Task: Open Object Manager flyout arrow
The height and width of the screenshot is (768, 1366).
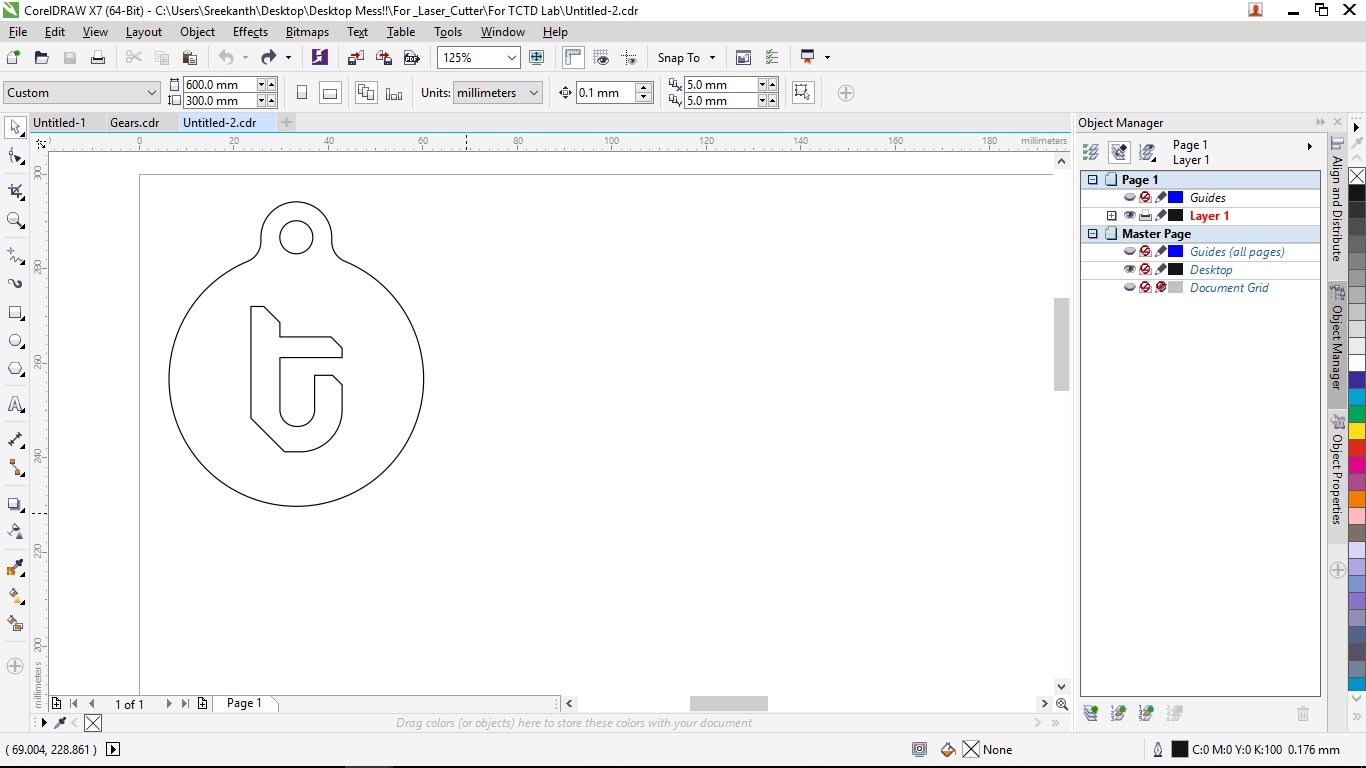Action: pos(1310,147)
